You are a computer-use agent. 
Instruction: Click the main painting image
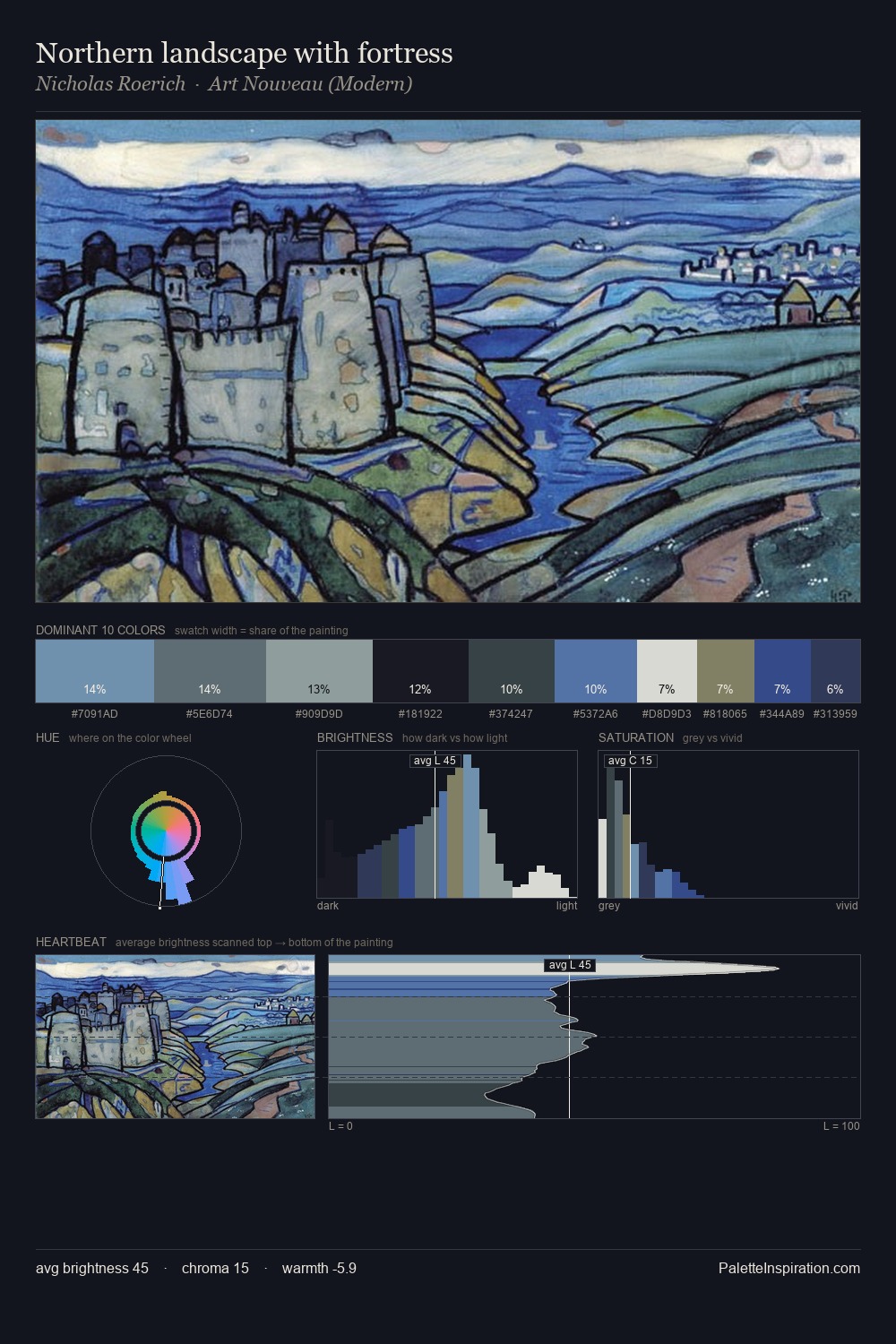(x=448, y=361)
